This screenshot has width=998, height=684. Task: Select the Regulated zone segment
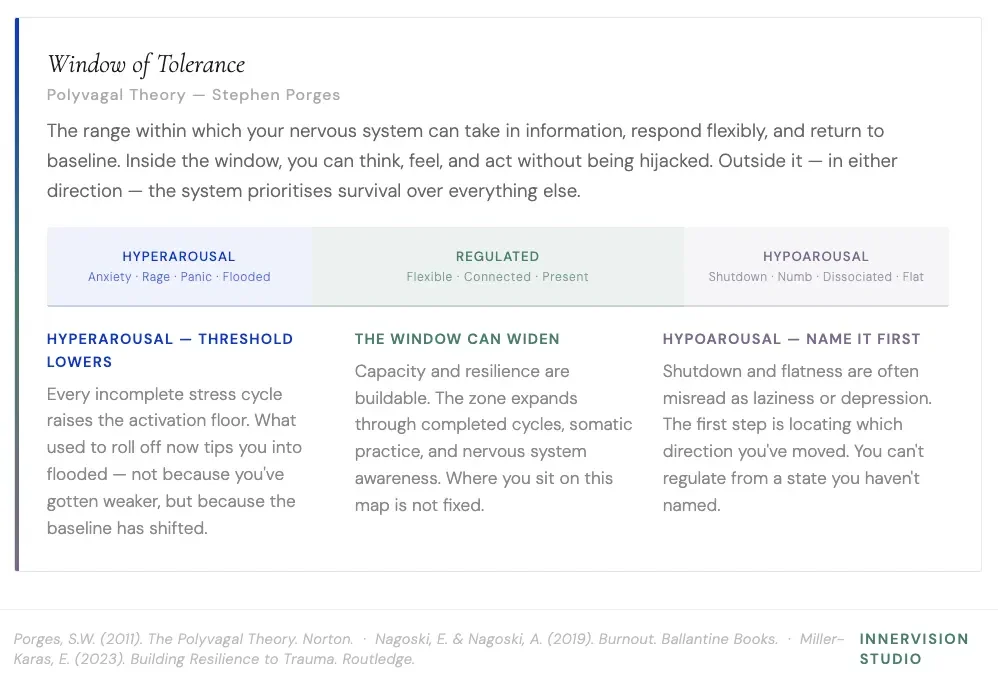pyautogui.click(x=498, y=266)
